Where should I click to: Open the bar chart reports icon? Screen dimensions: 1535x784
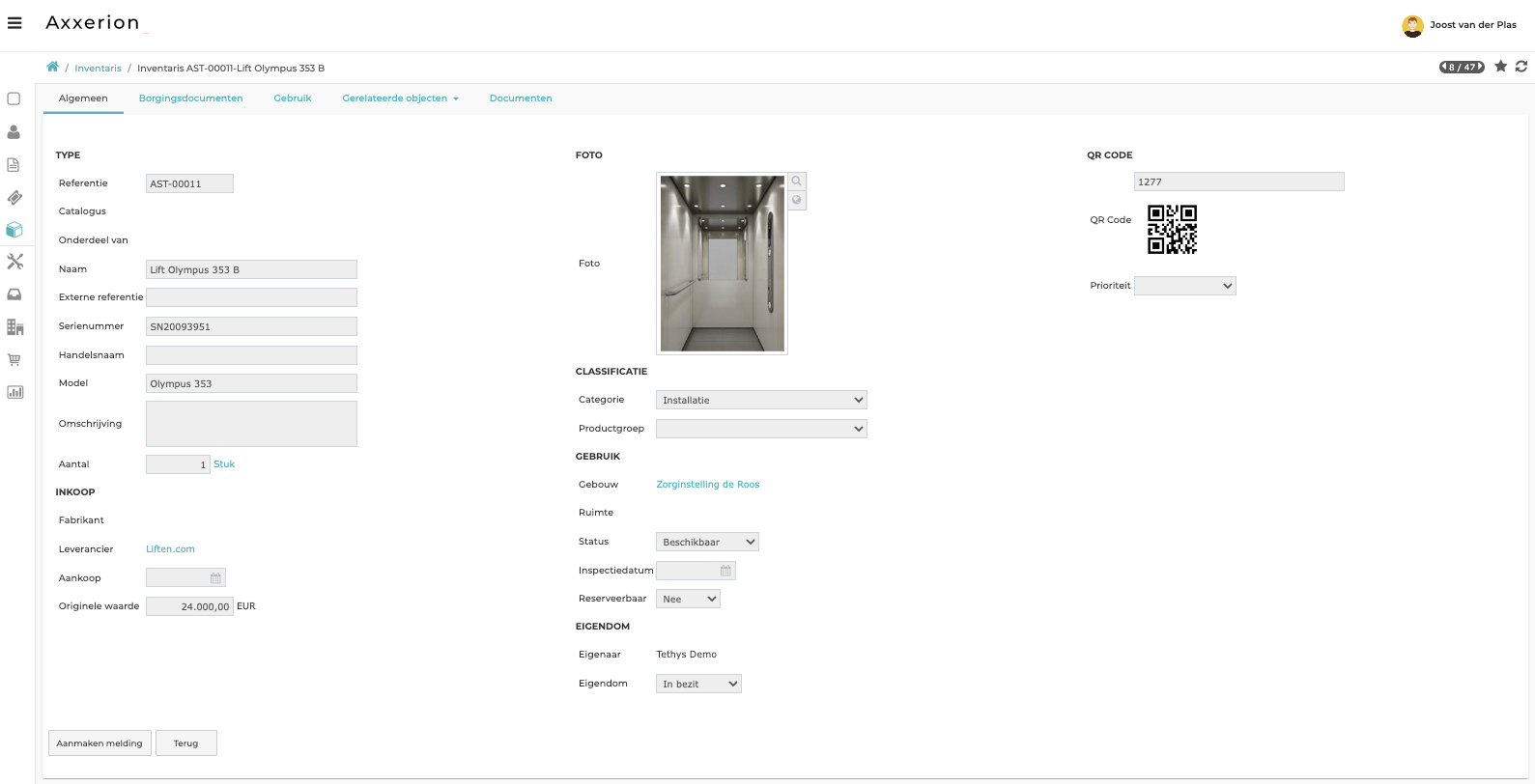[x=14, y=392]
